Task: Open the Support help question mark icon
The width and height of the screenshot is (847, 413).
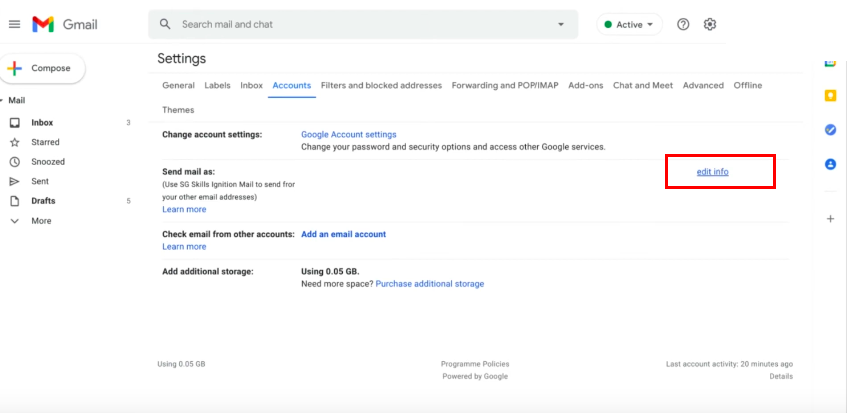Action: [x=683, y=24]
